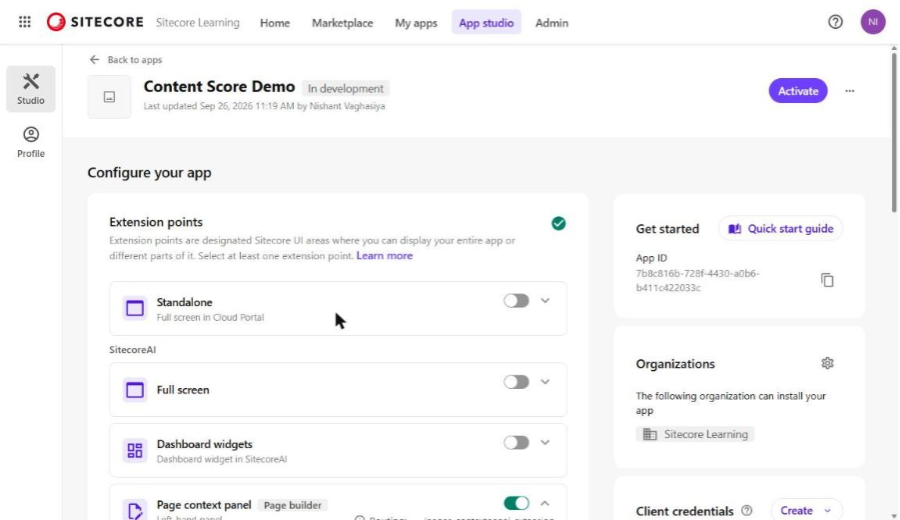
Task: Click the Page context panel icon
Action: pos(135,510)
